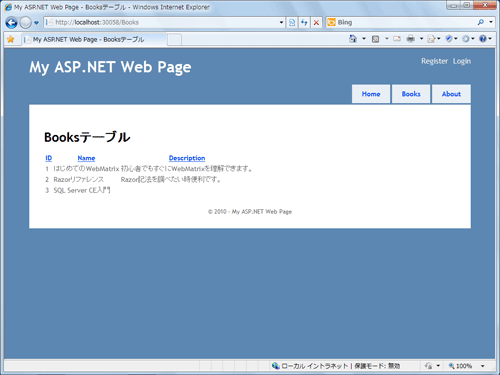
Task: Toggle the Compatibility View icon
Action: pyautogui.click(x=292, y=22)
